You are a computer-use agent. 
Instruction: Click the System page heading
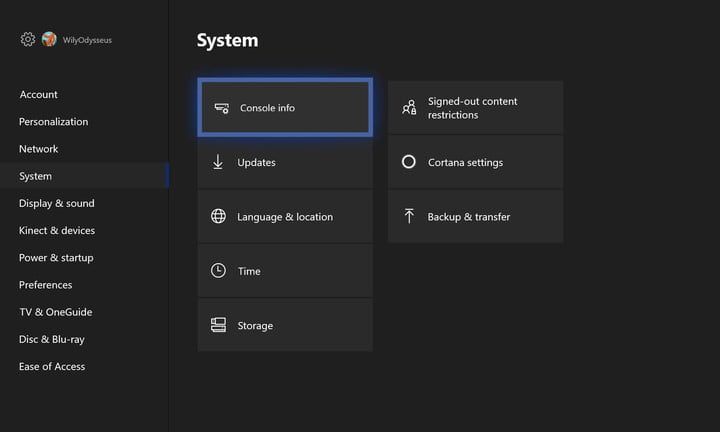[227, 40]
